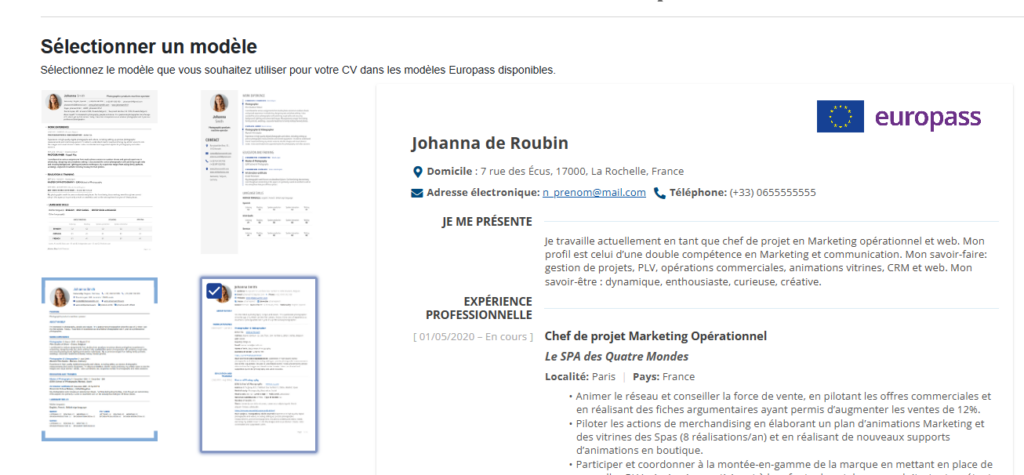
Task: Select the JE ME PRÉSENTE section heading
Action: click(x=486, y=221)
